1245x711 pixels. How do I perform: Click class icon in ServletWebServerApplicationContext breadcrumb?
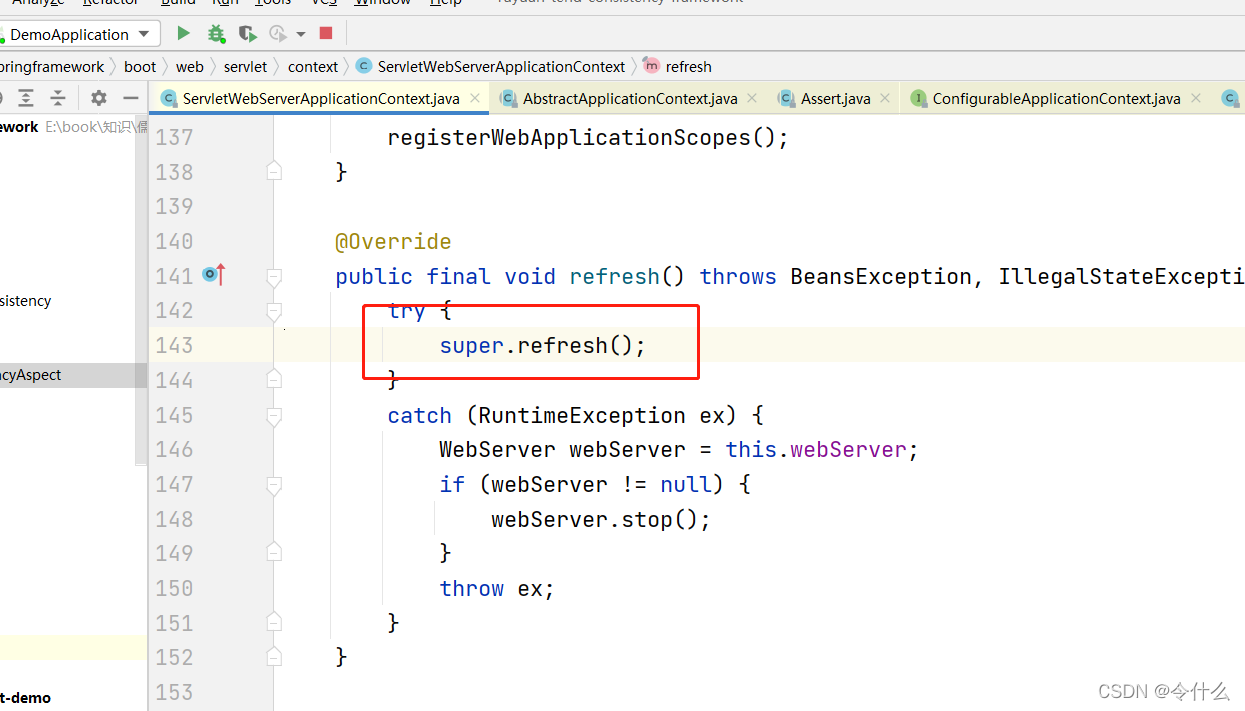[x=363, y=66]
